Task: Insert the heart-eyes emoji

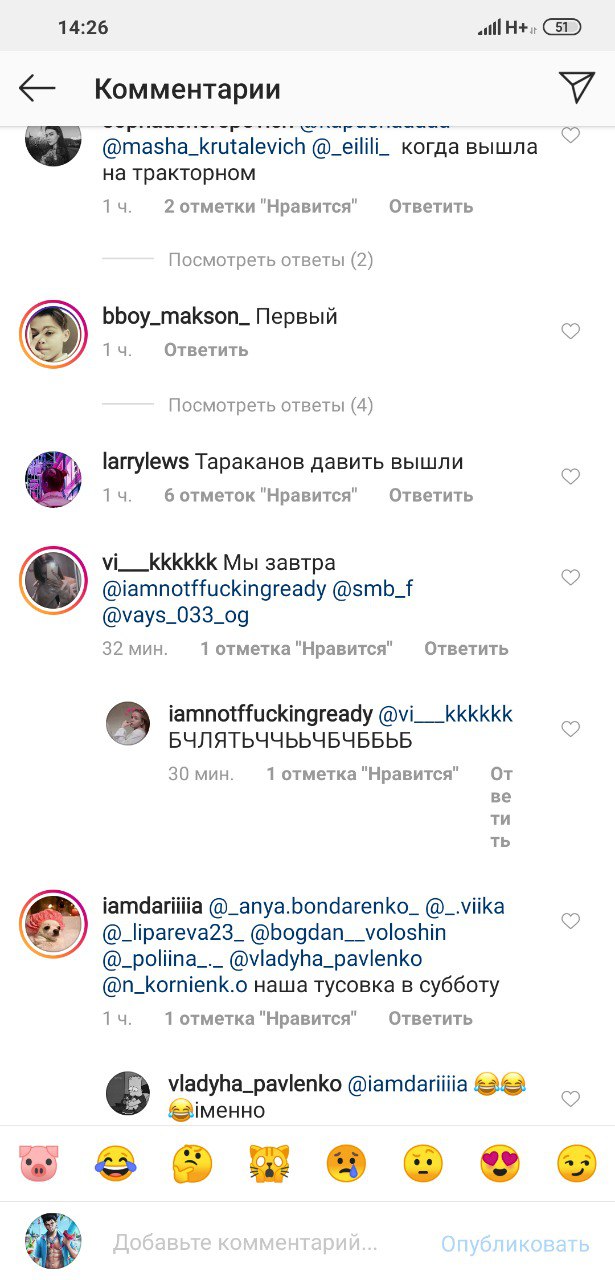Action: [500, 1163]
